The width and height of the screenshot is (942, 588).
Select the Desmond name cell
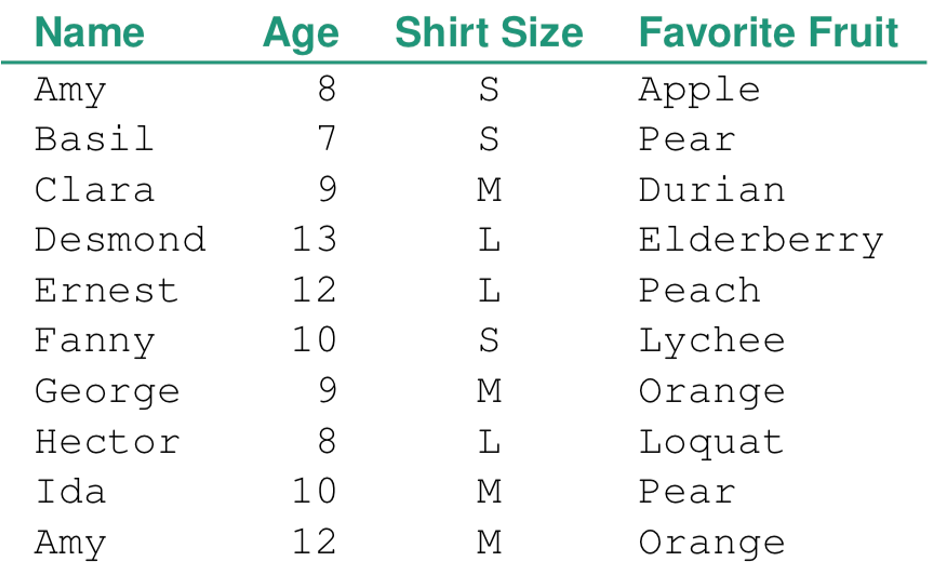click(120, 240)
